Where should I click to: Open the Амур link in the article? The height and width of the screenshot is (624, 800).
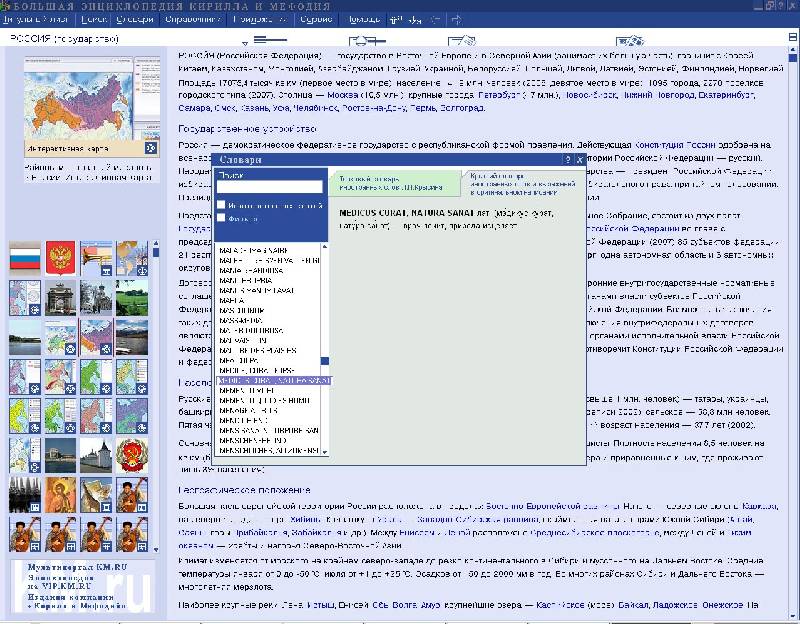pos(430,605)
